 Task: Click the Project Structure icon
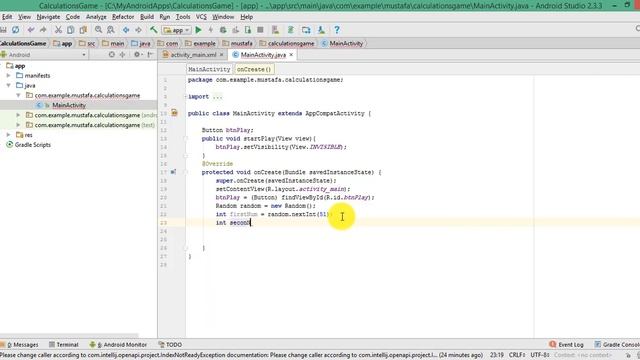pos(306,30)
